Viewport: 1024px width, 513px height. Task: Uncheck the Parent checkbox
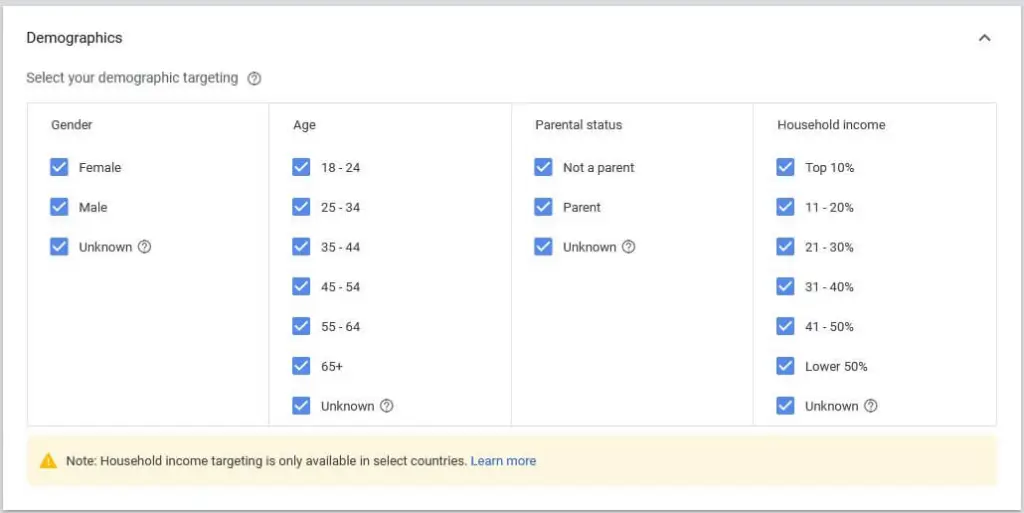(543, 207)
